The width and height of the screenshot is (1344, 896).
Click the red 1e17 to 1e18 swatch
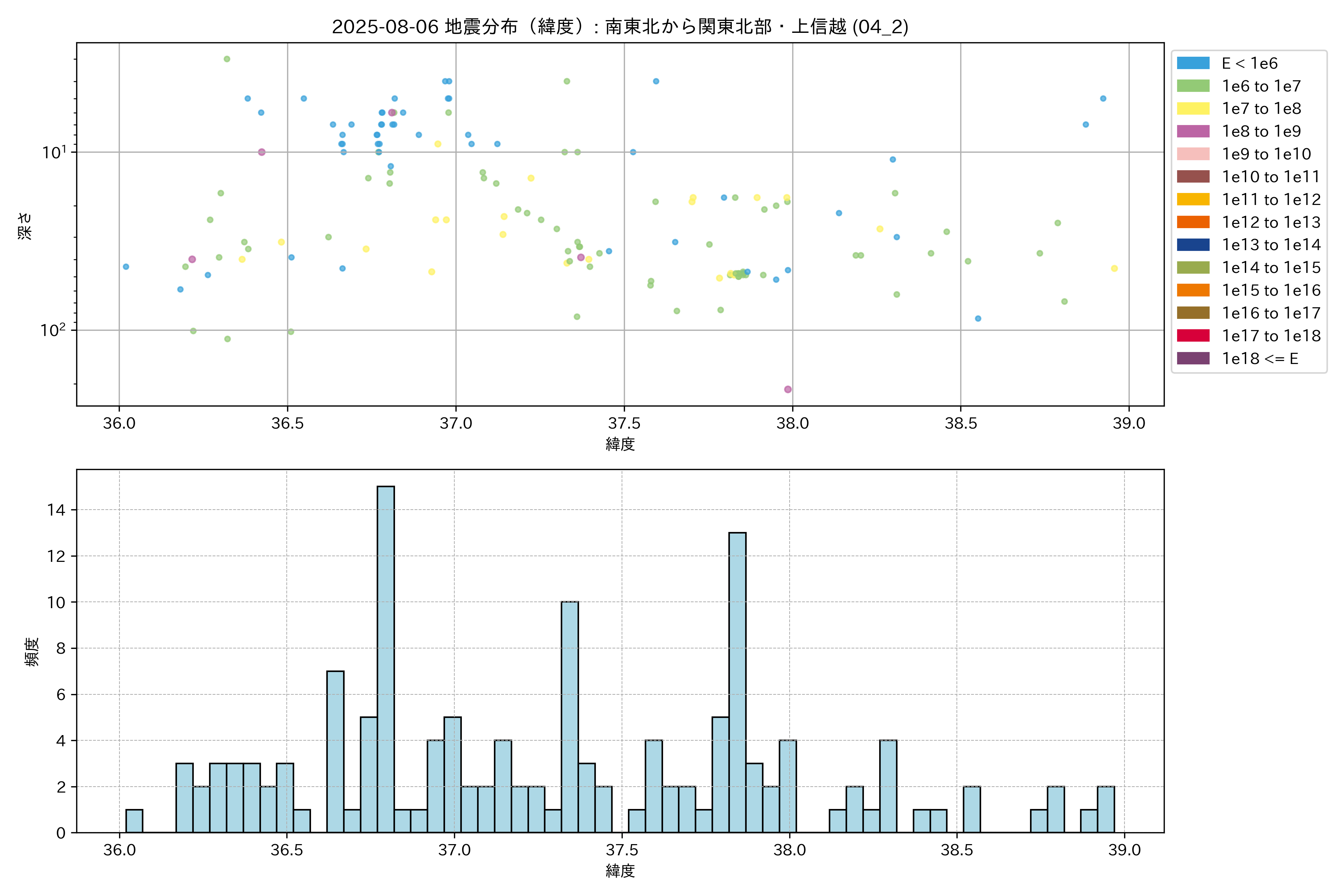1192,336
